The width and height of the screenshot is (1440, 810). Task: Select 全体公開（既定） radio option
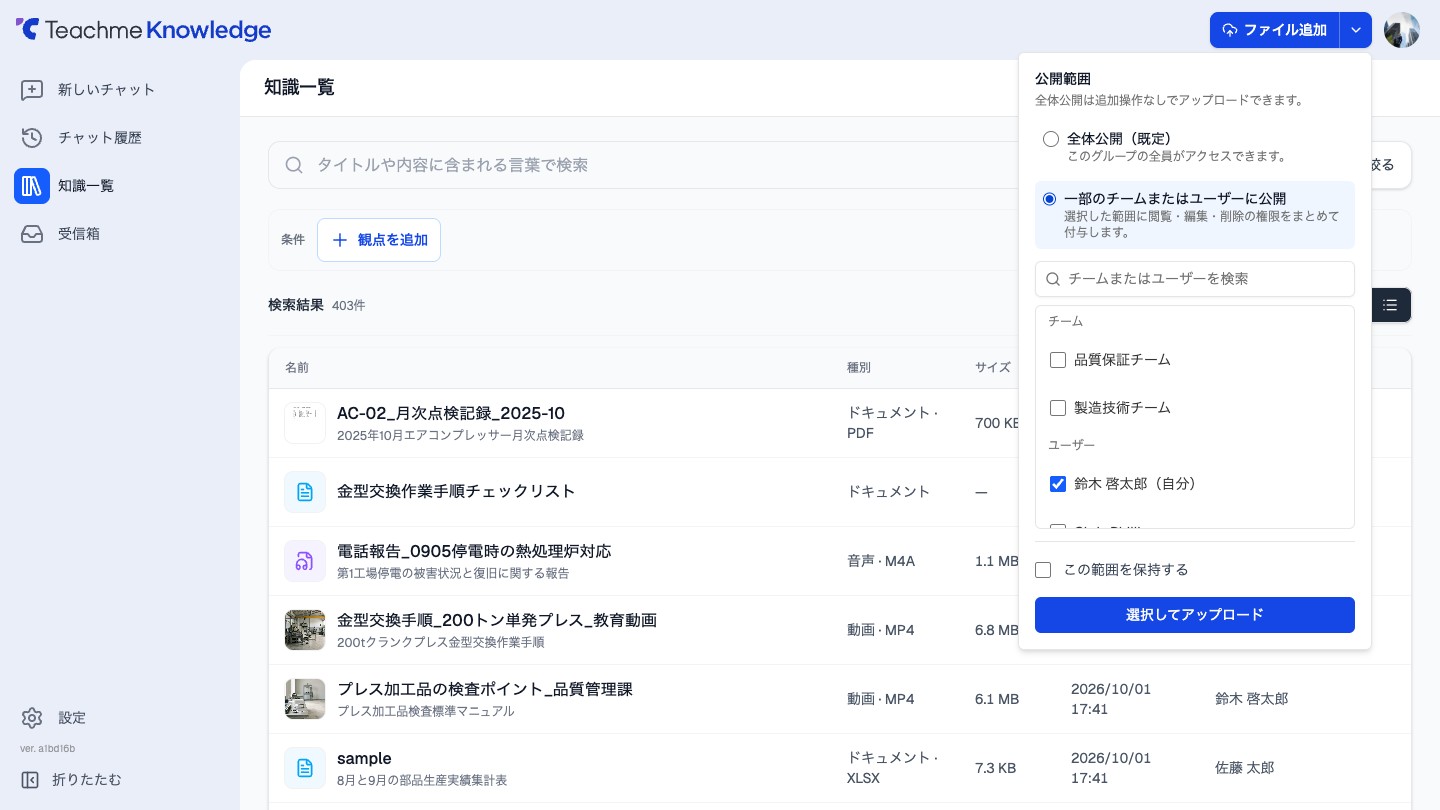click(x=1051, y=139)
